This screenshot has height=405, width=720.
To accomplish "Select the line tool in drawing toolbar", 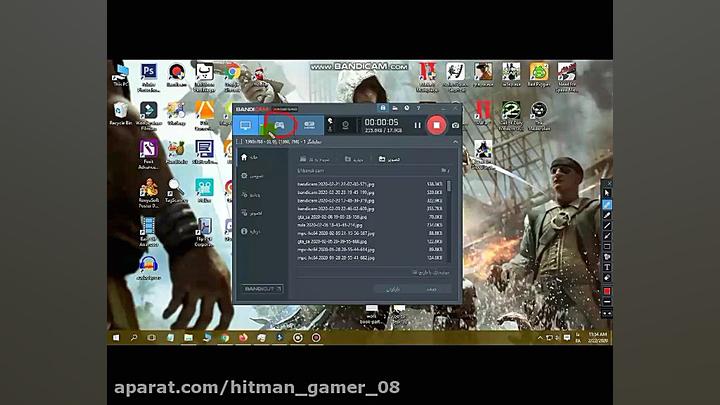I will [x=607, y=225].
